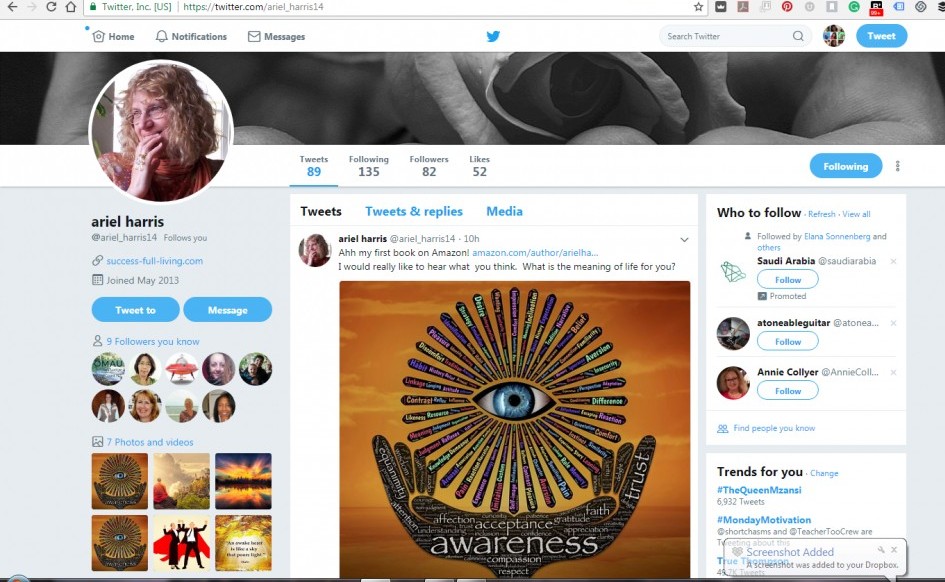Click the Twitter bird logo
The image size is (945, 582).
click(x=493, y=36)
